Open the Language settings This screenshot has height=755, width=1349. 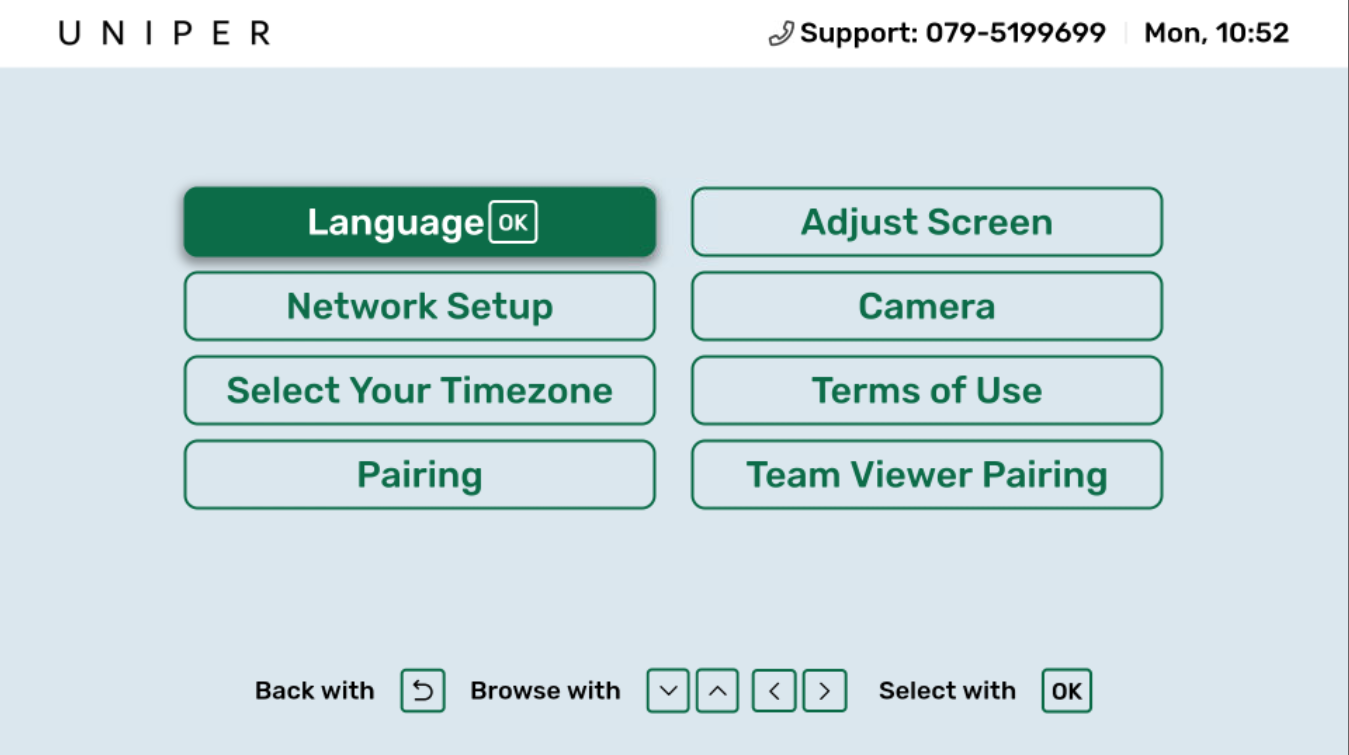(x=420, y=222)
